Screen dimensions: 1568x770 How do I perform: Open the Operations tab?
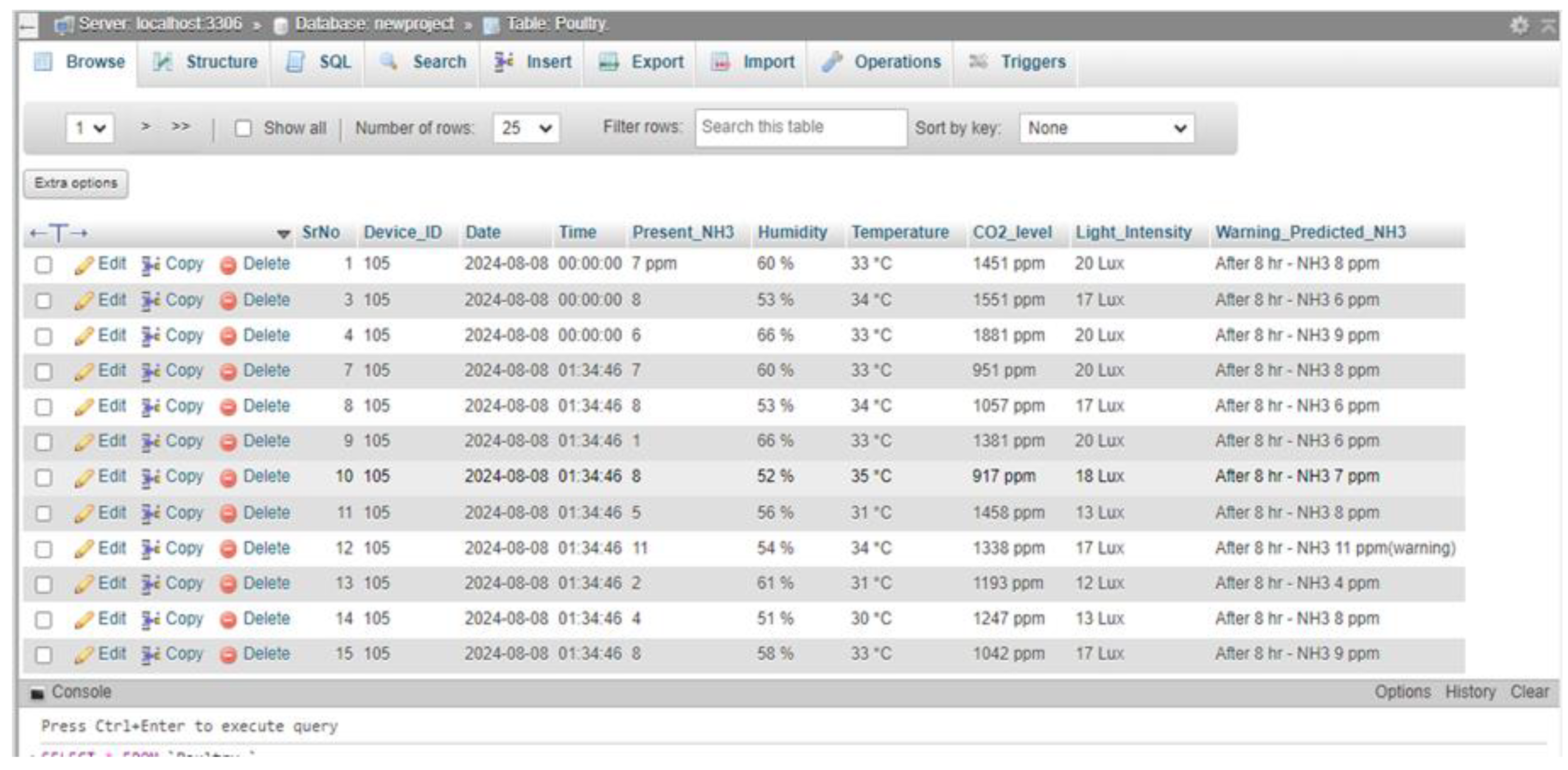coord(897,62)
